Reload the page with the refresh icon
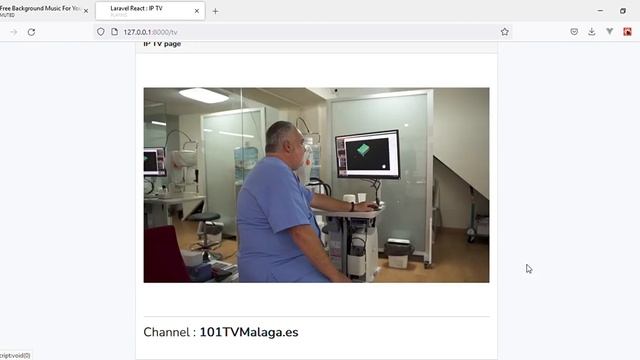This screenshot has height=360, width=640. 31,32
